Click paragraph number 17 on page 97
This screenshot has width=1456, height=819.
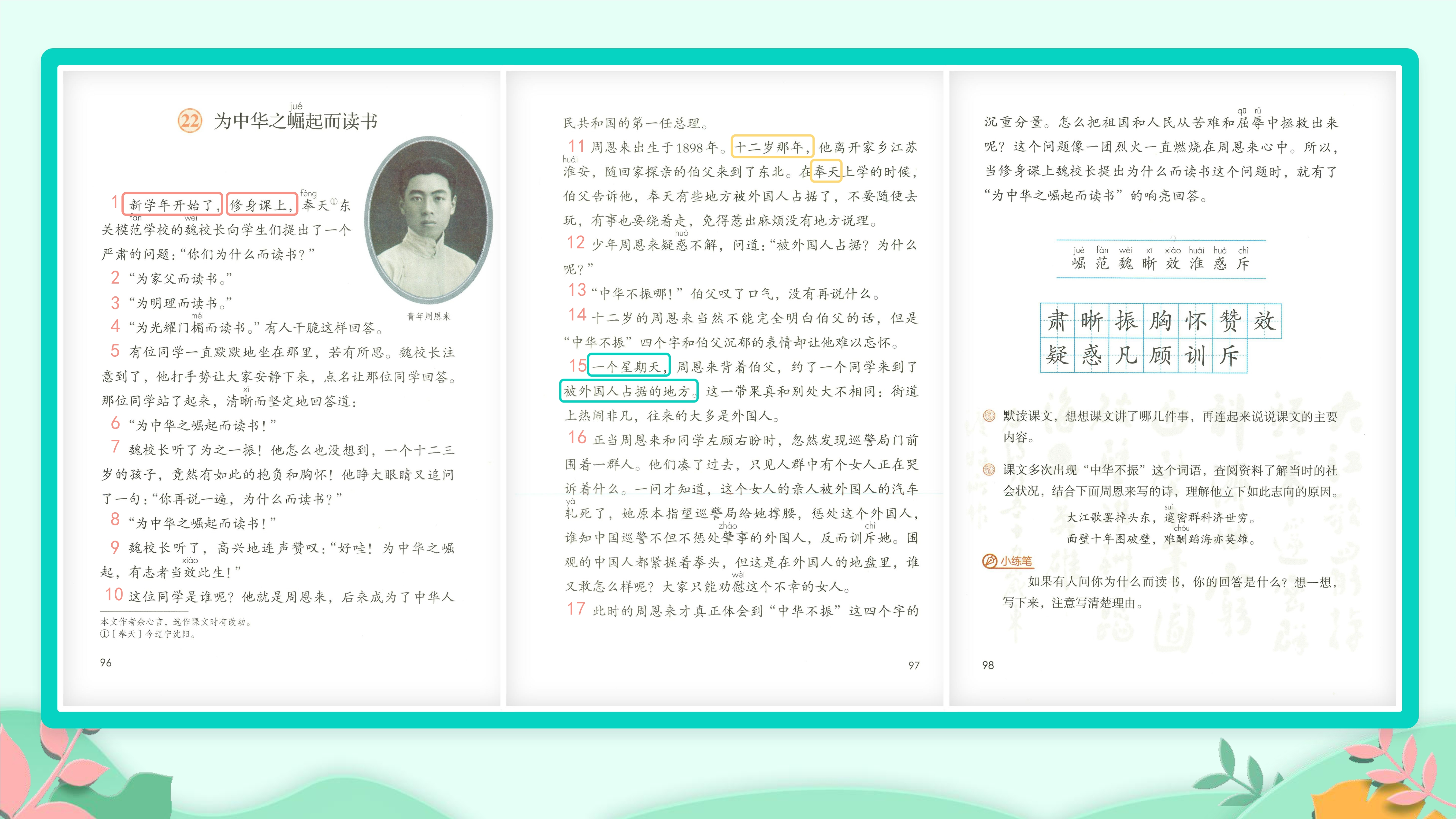[576, 609]
